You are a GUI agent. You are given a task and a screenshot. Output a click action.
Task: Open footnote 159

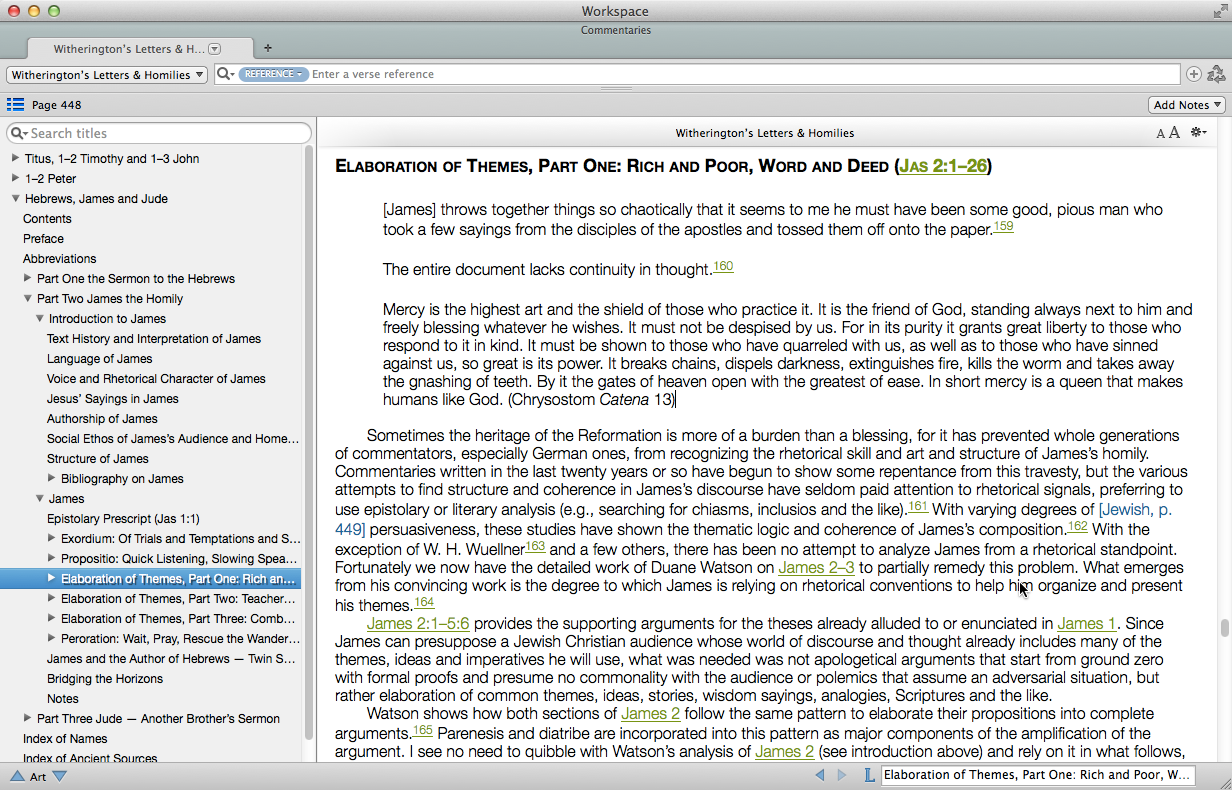pos(1003,226)
